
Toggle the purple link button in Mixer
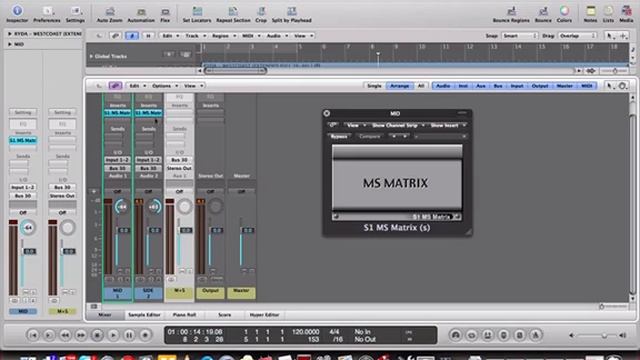point(115,86)
